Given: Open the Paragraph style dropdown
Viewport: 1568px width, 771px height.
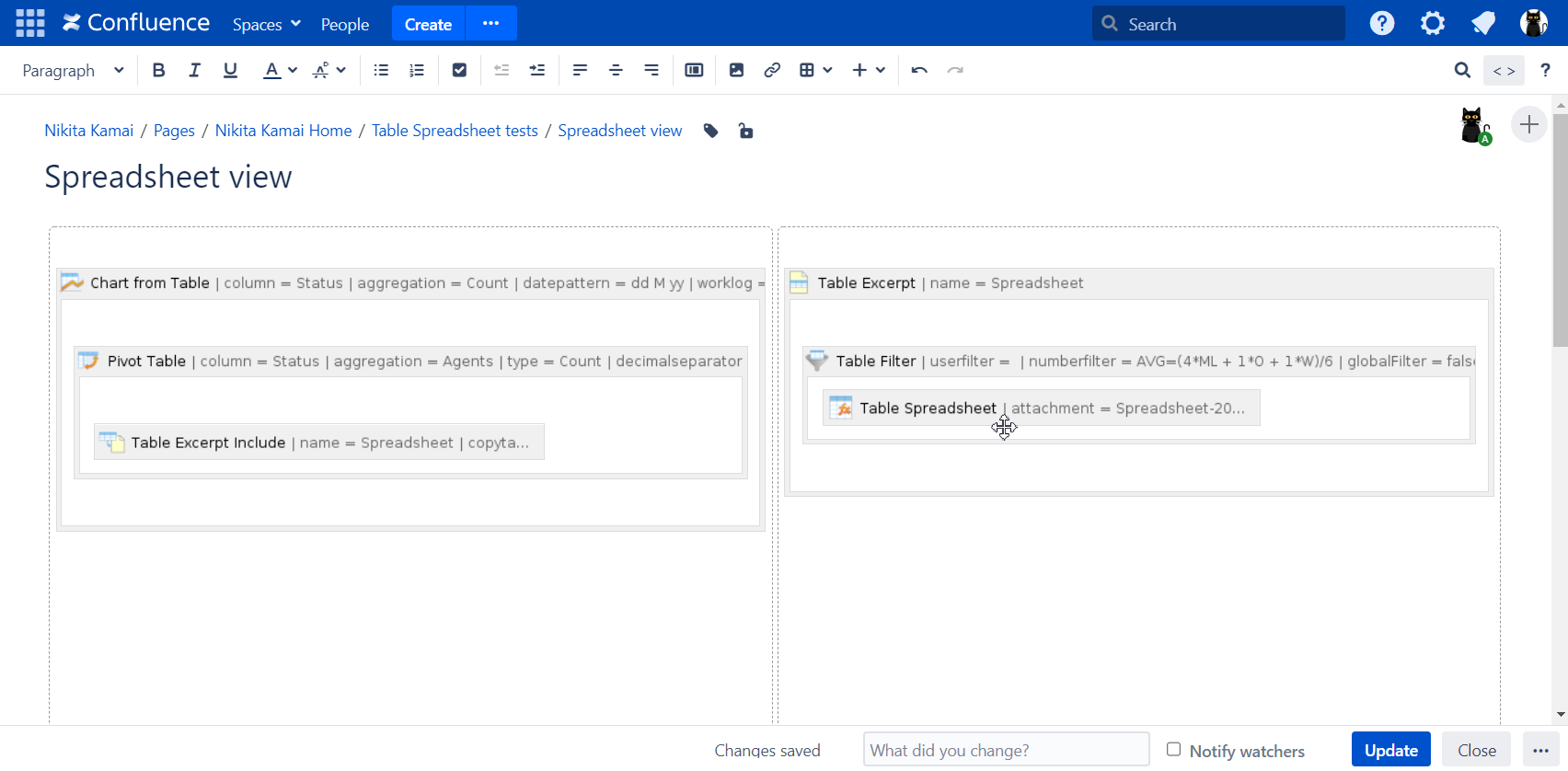Looking at the screenshot, I should click(73, 71).
